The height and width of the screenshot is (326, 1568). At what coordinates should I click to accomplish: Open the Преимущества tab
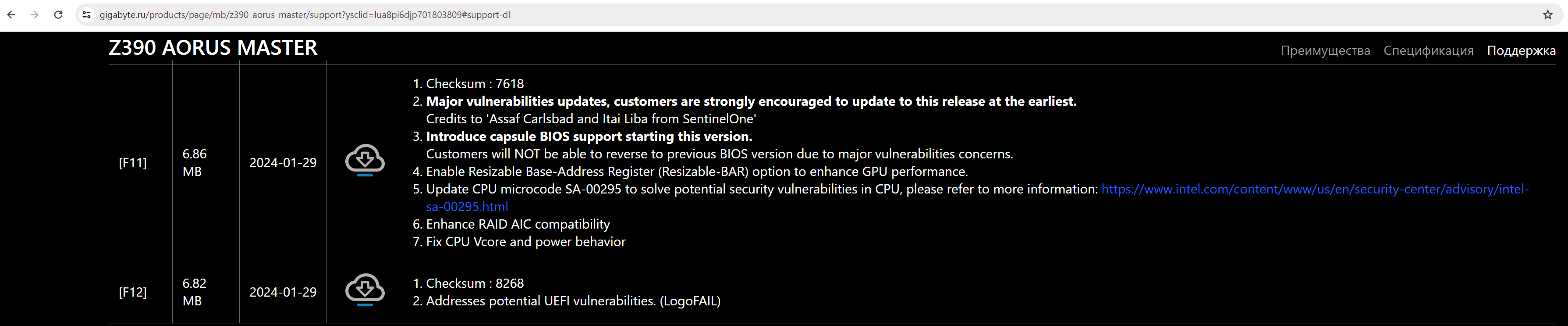point(1324,50)
